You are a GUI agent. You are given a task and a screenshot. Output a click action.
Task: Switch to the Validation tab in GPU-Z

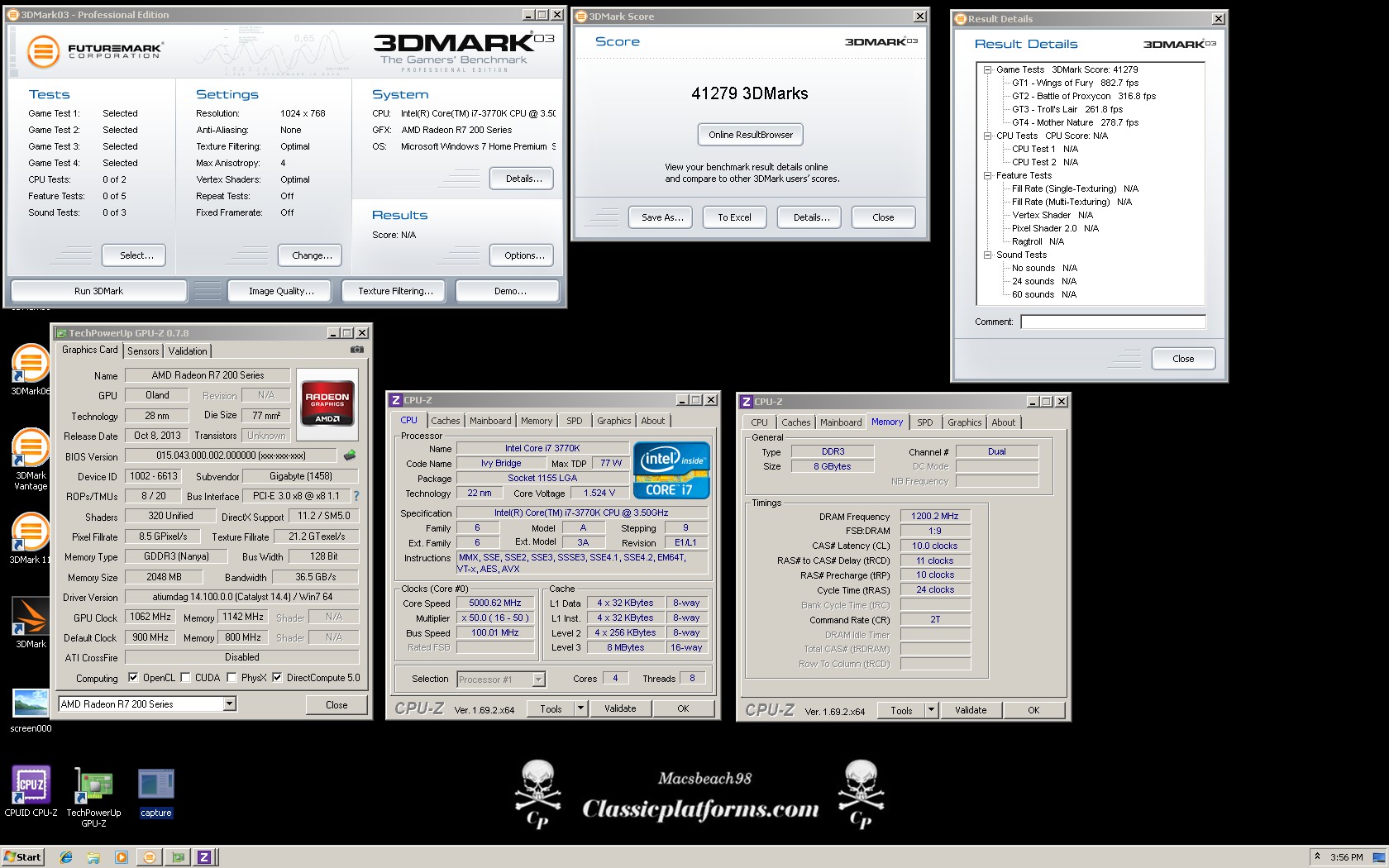188,351
